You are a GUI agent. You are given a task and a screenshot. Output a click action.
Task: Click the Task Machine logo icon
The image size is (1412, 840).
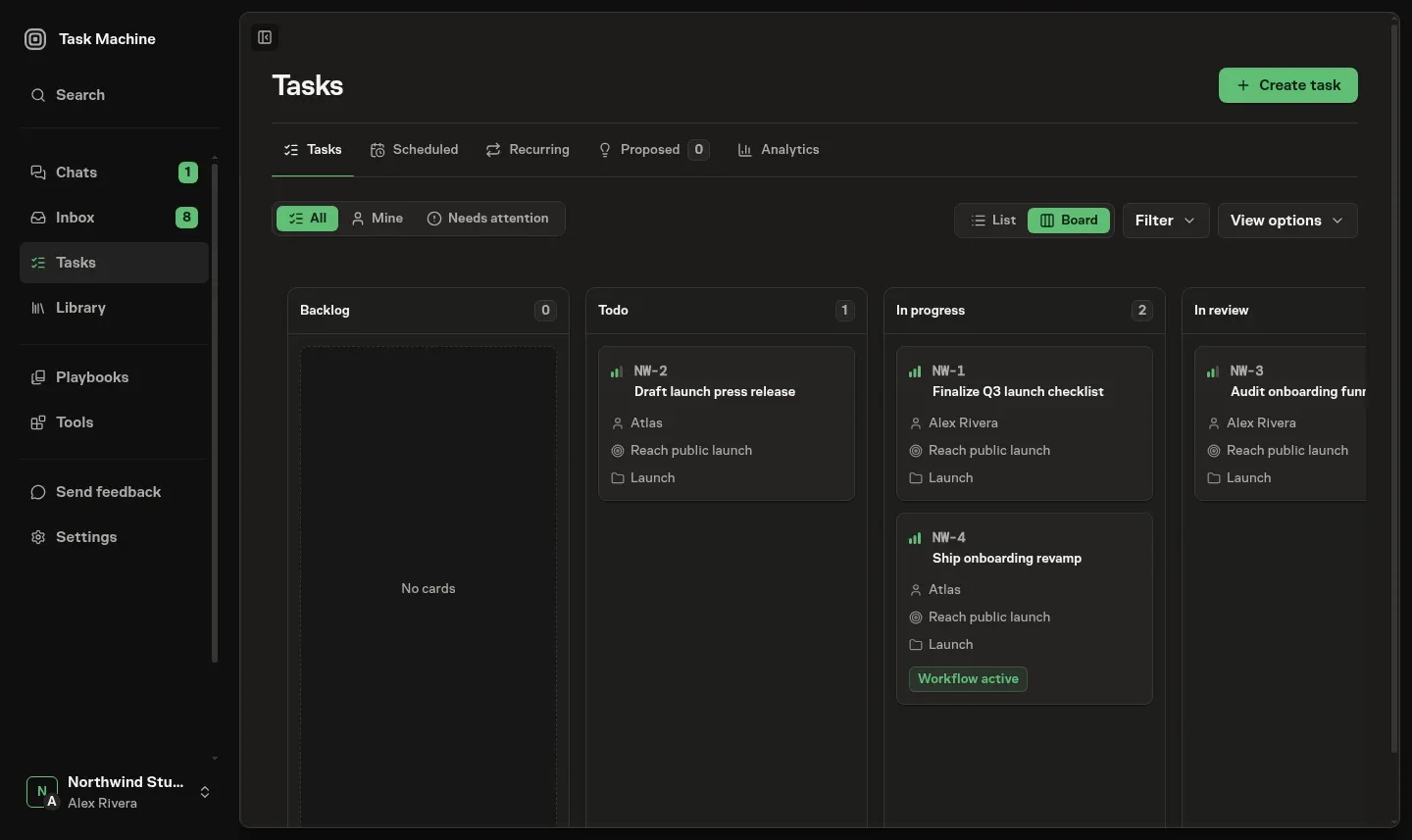click(35, 39)
